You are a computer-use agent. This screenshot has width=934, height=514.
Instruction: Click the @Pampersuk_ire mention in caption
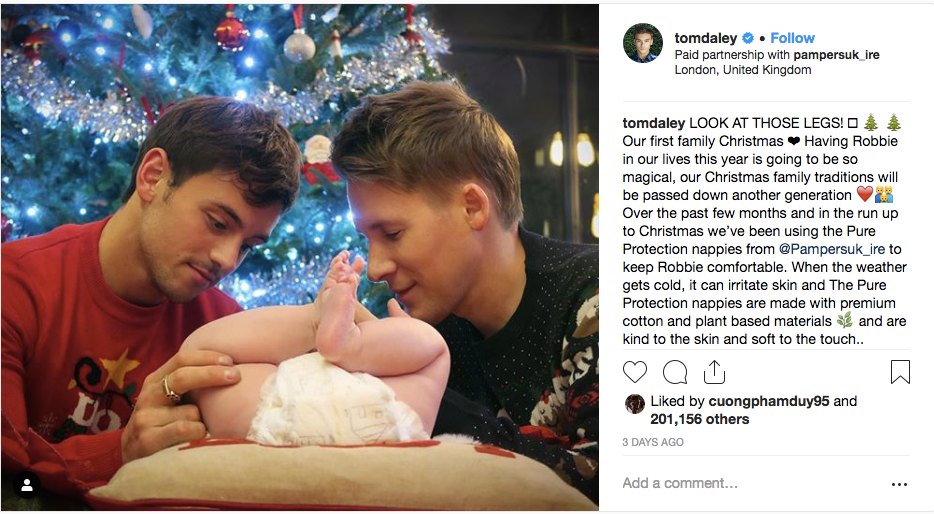(832, 249)
